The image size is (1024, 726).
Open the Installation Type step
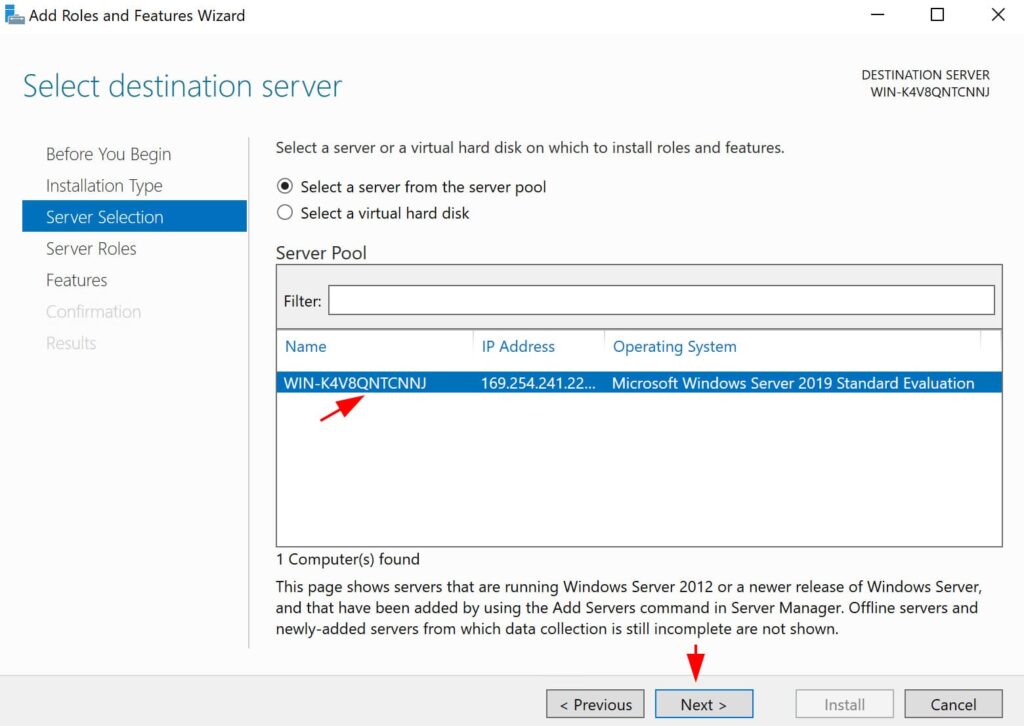104,185
